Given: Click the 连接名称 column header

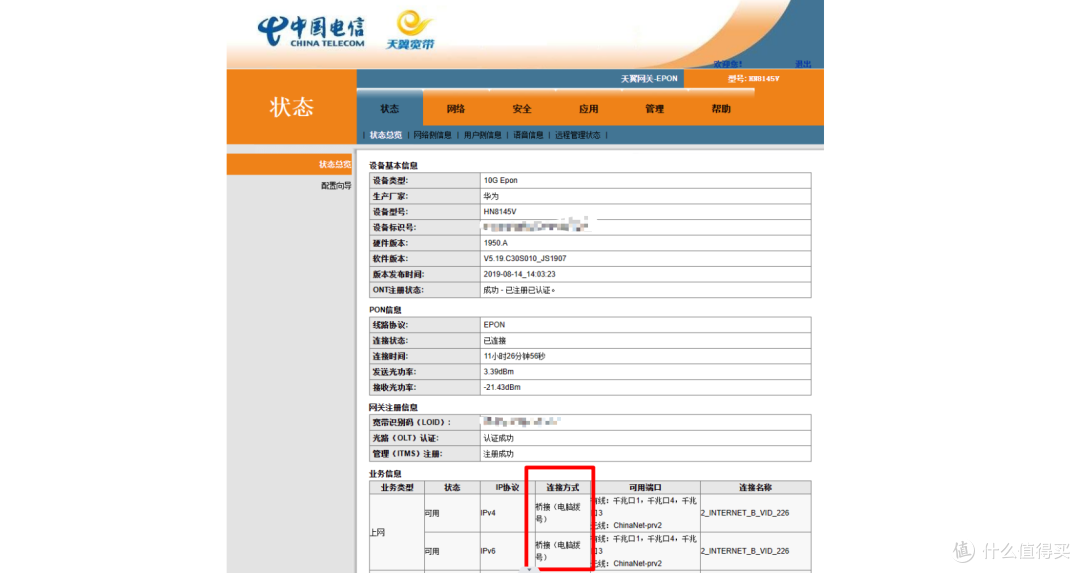Looking at the screenshot, I should pos(756,488).
